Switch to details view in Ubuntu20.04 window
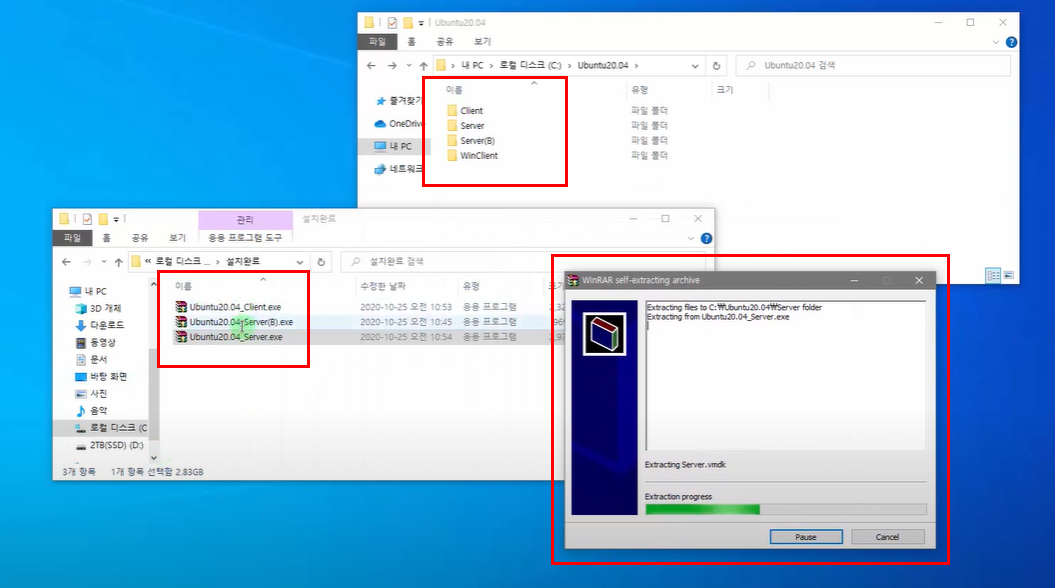This screenshot has width=1055, height=588. [x=993, y=275]
